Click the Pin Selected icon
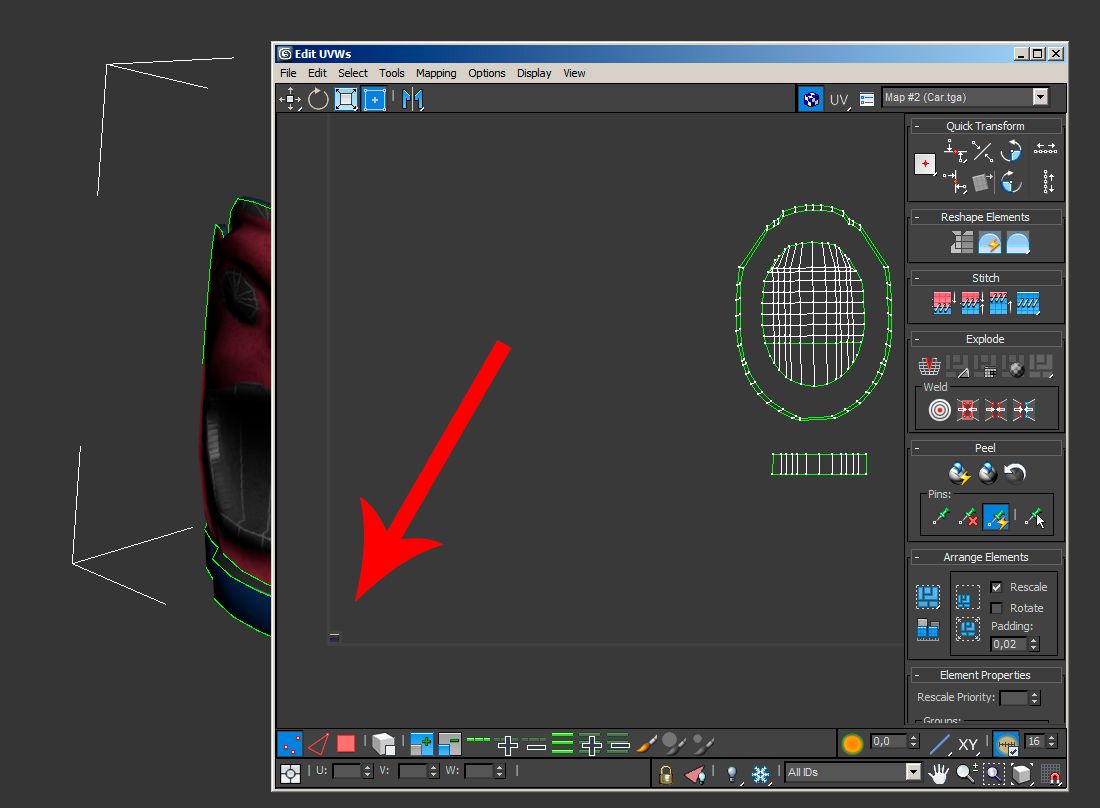1100x808 pixels. (x=941, y=518)
